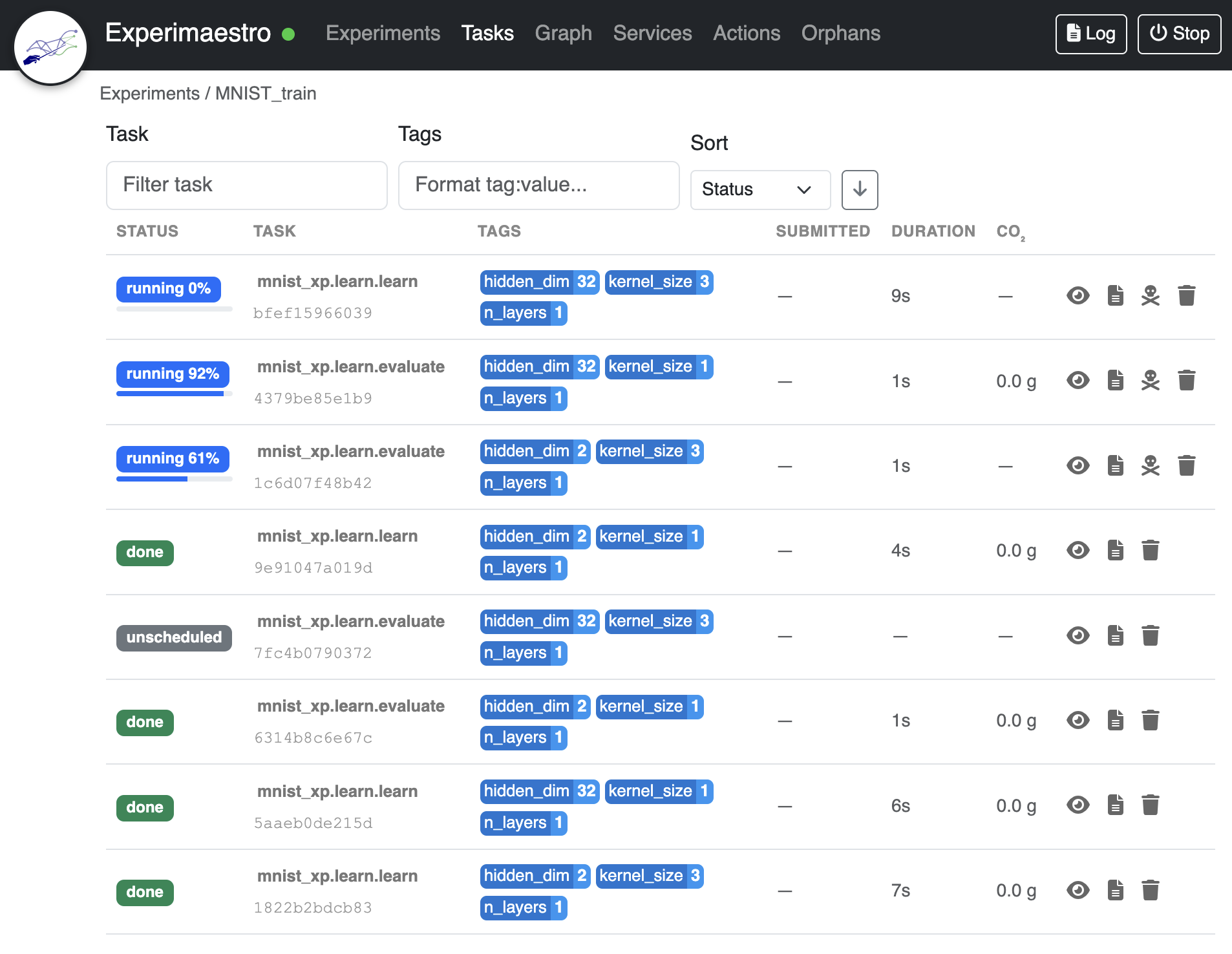Viewport: 1232px width, 954px height.
Task: Click progress bar under running 0%
Action: [175, 309]
